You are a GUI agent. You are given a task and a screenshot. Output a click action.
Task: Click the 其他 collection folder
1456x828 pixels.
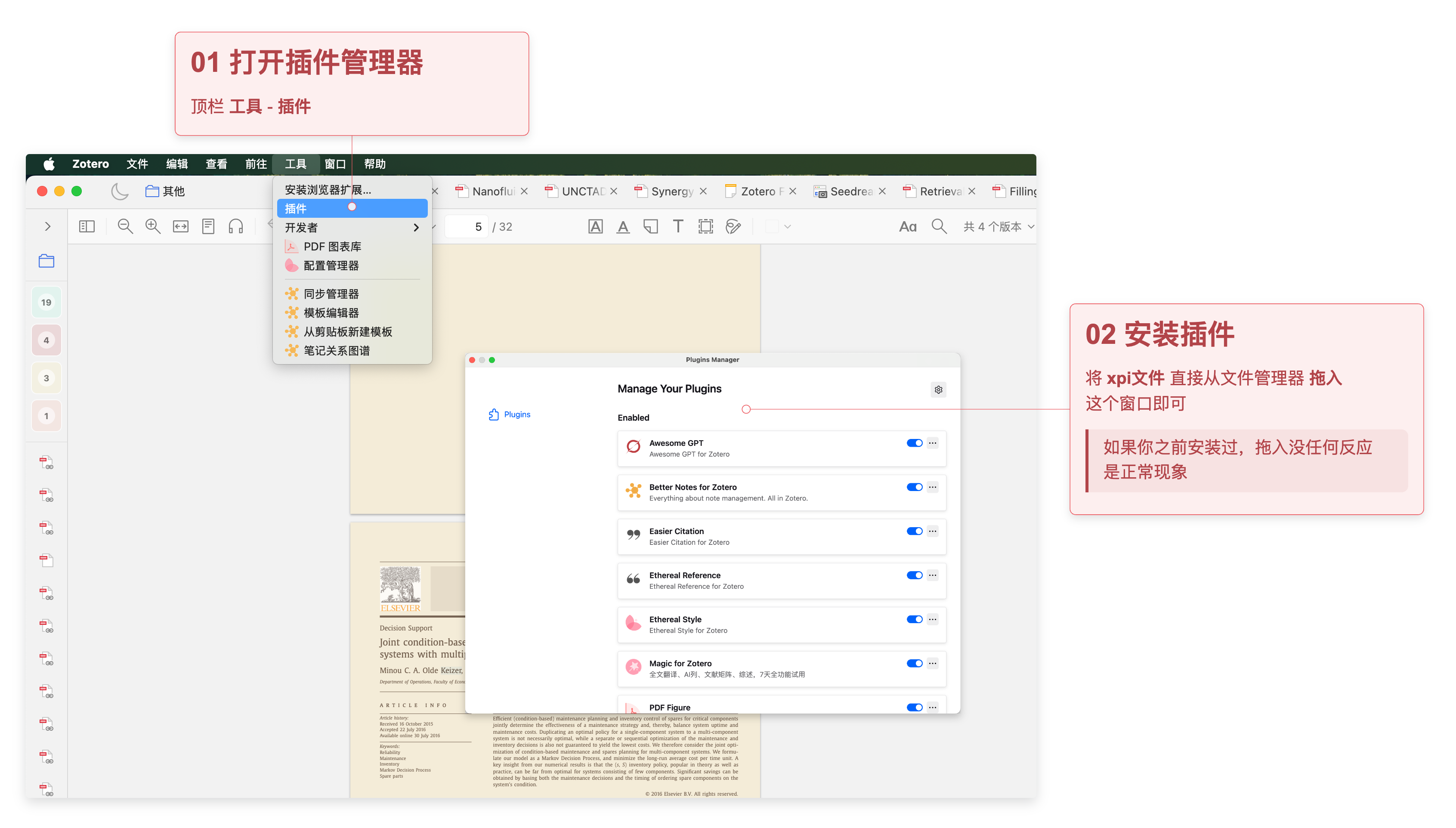[166, 192]
